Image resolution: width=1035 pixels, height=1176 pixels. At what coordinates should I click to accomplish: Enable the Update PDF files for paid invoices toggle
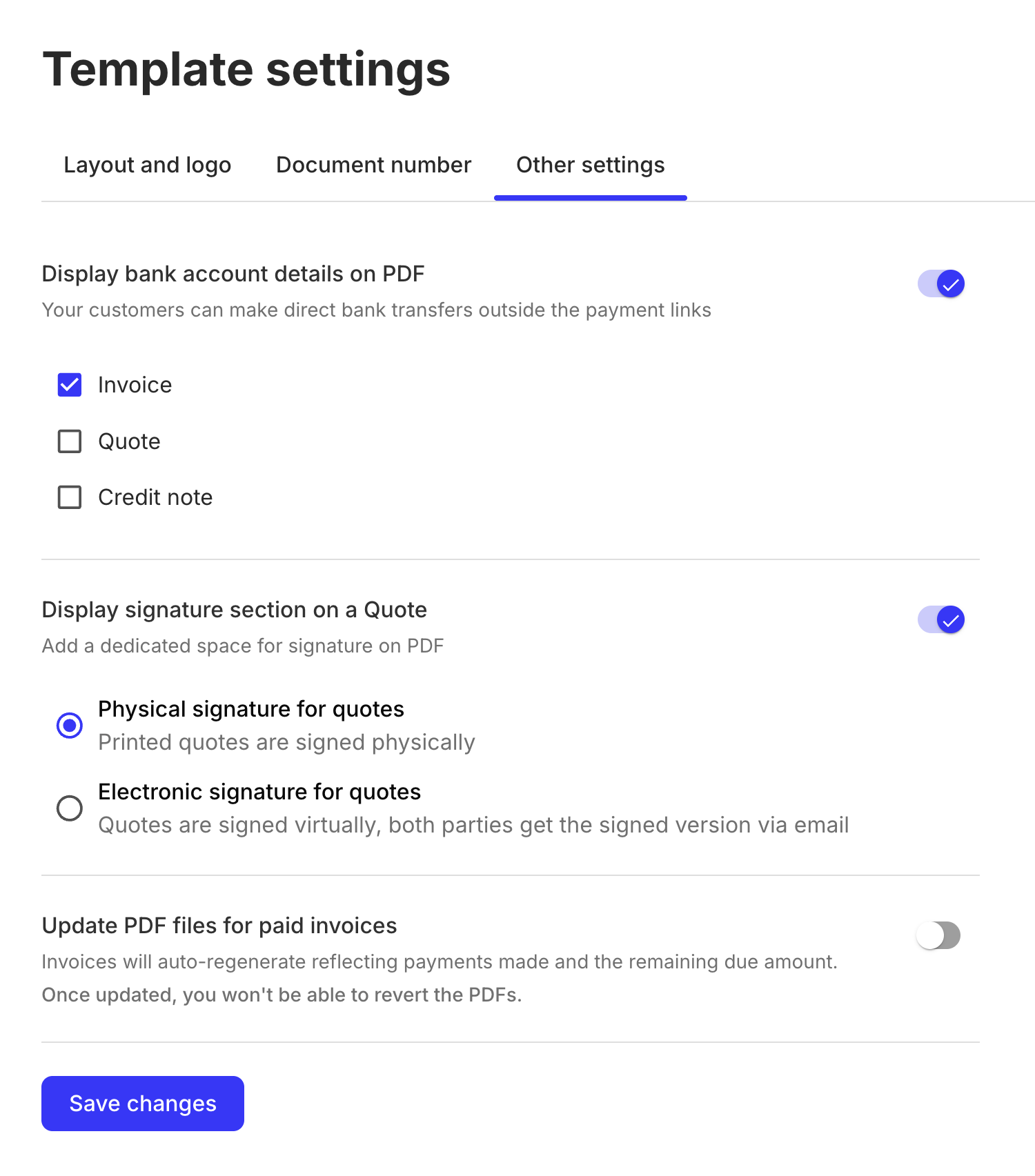point(939,935)
